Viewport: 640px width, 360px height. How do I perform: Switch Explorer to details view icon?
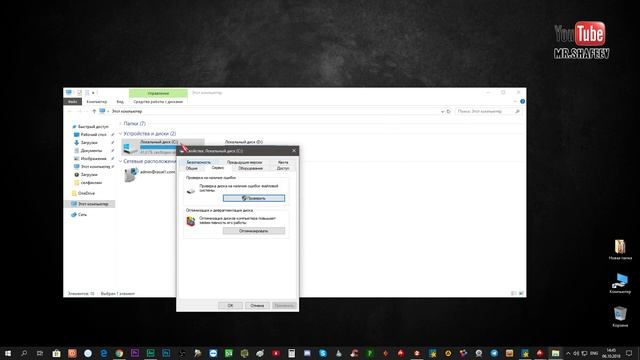pyautogui.click(x=514, y=293)
